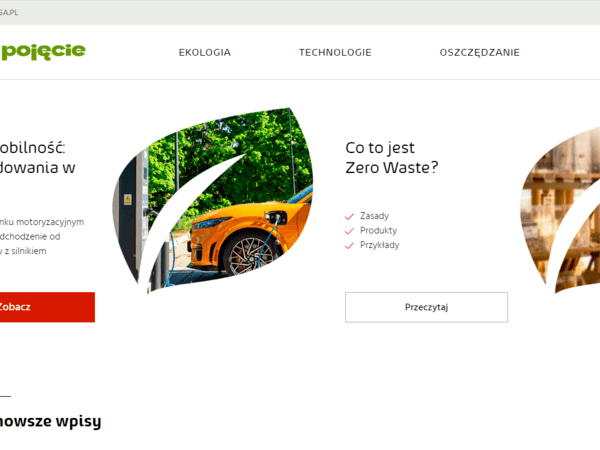
Task: Click the leaf-shaped wooden pallets image
Action: (561, 210)
